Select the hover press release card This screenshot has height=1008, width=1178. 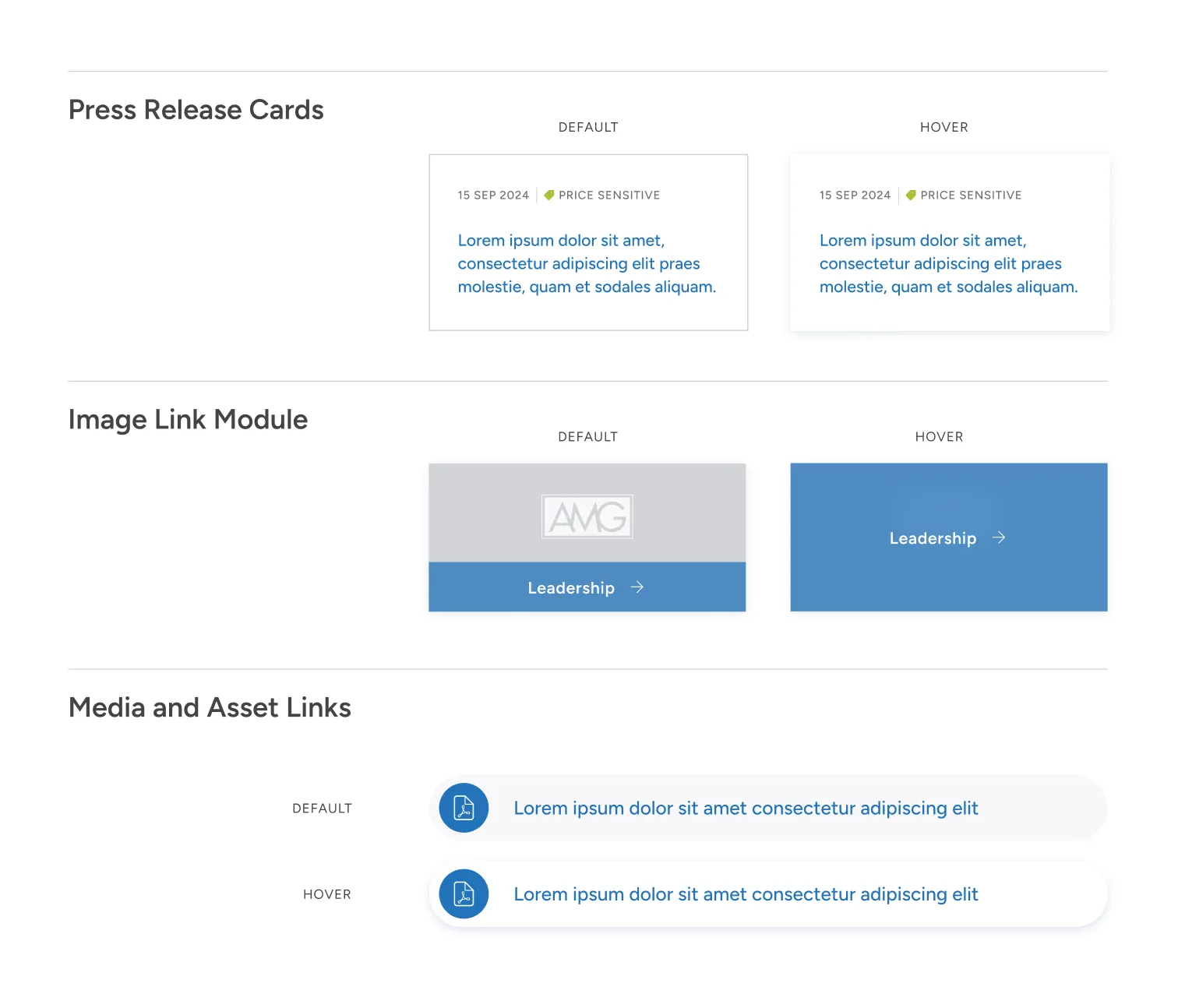click(x=949, y=242)
